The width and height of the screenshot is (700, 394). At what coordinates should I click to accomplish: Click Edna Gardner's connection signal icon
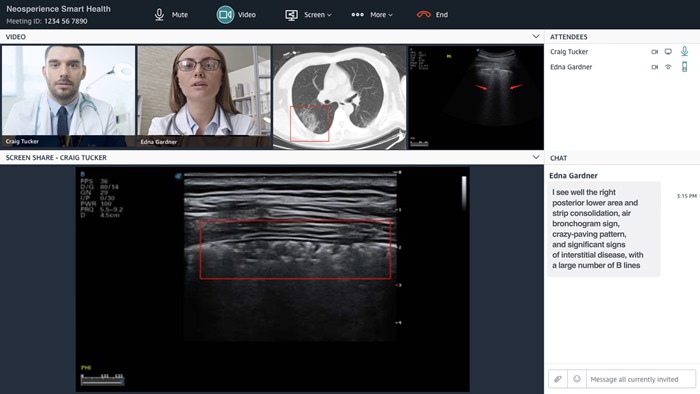point(668,67)
